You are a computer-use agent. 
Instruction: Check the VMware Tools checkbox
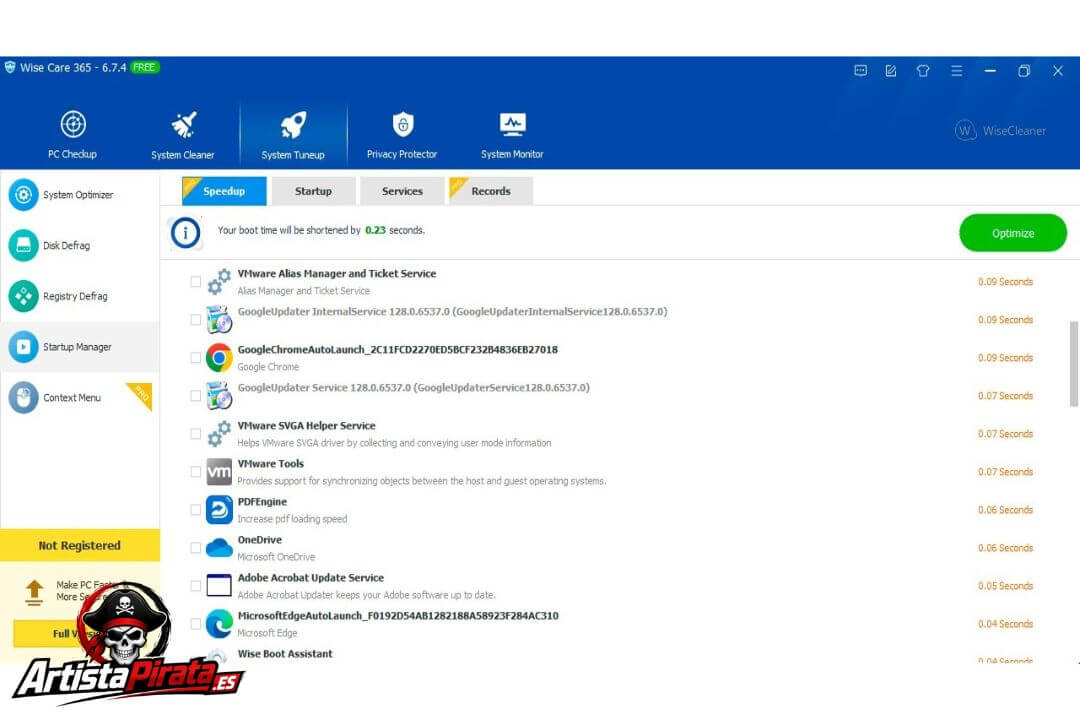pos(196,472)
